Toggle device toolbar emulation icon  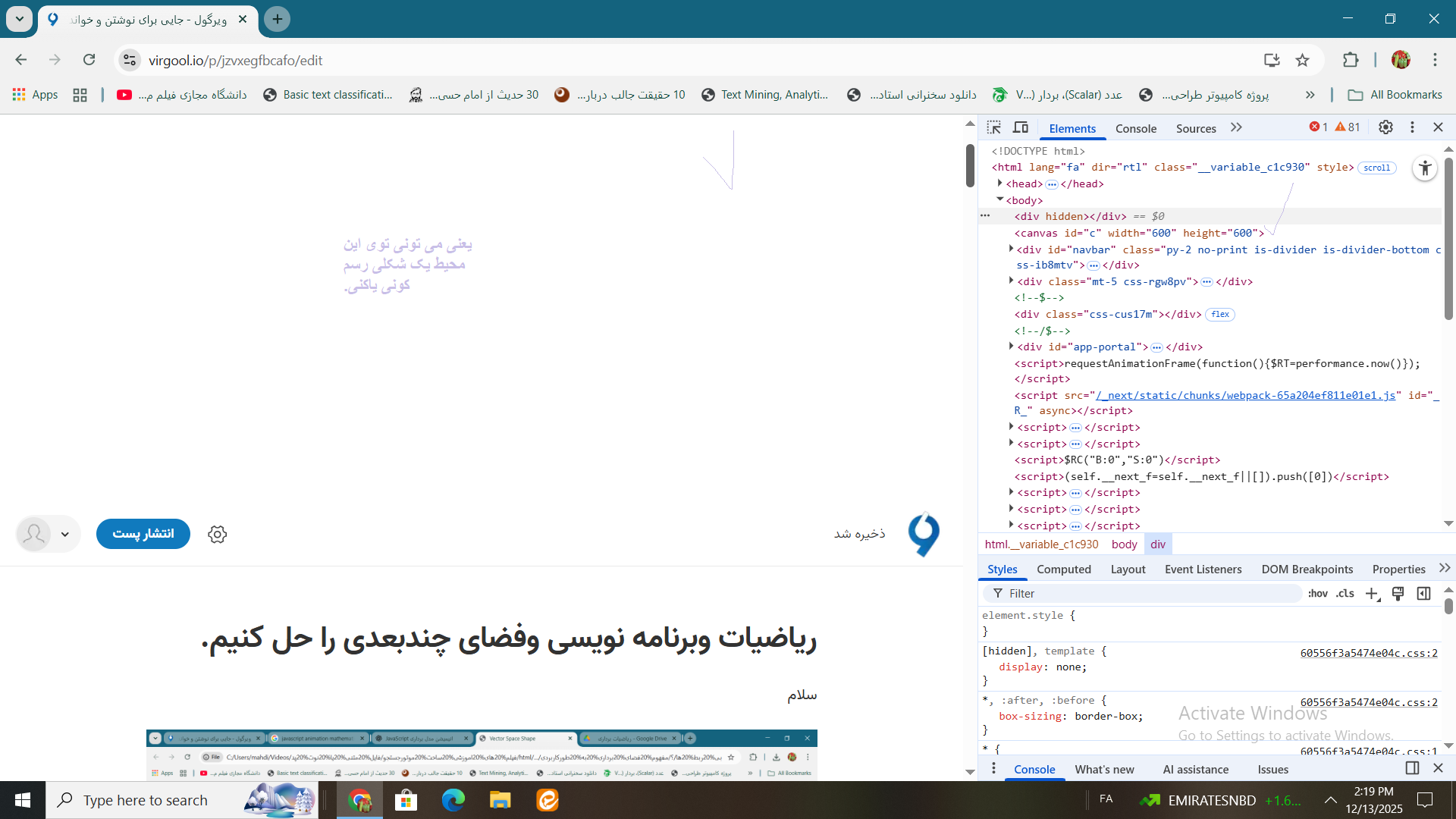pos(1021,127)
